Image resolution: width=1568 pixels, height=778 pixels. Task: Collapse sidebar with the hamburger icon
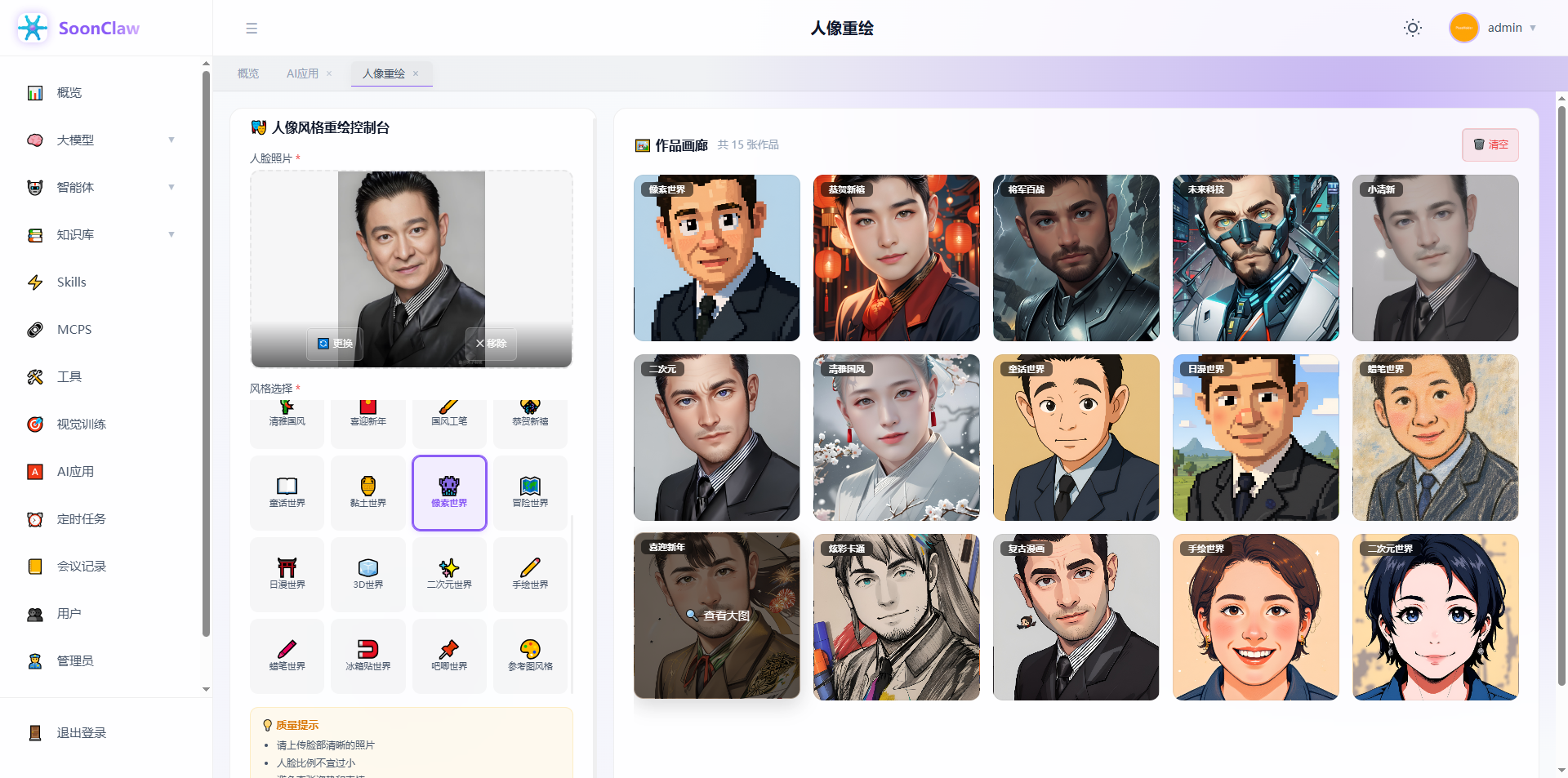[252, 28]
